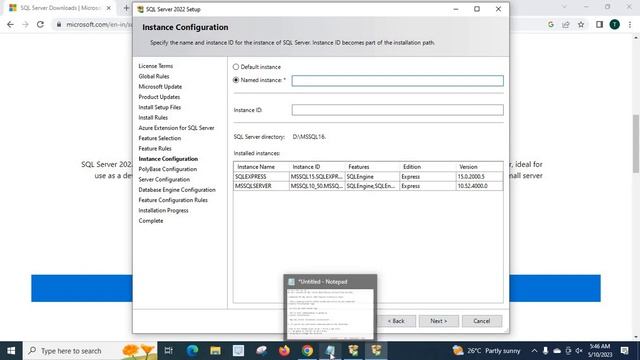This screenshot has width=640, height=360.
Task: Open a new tab in Chrome
Action: coord(126,8)
